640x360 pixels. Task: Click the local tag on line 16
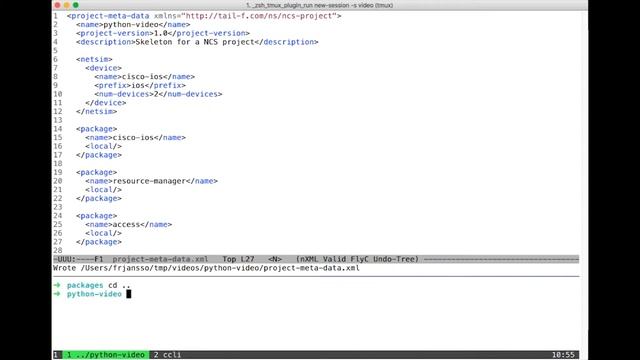pyautogui.click(x=103, y=146)
